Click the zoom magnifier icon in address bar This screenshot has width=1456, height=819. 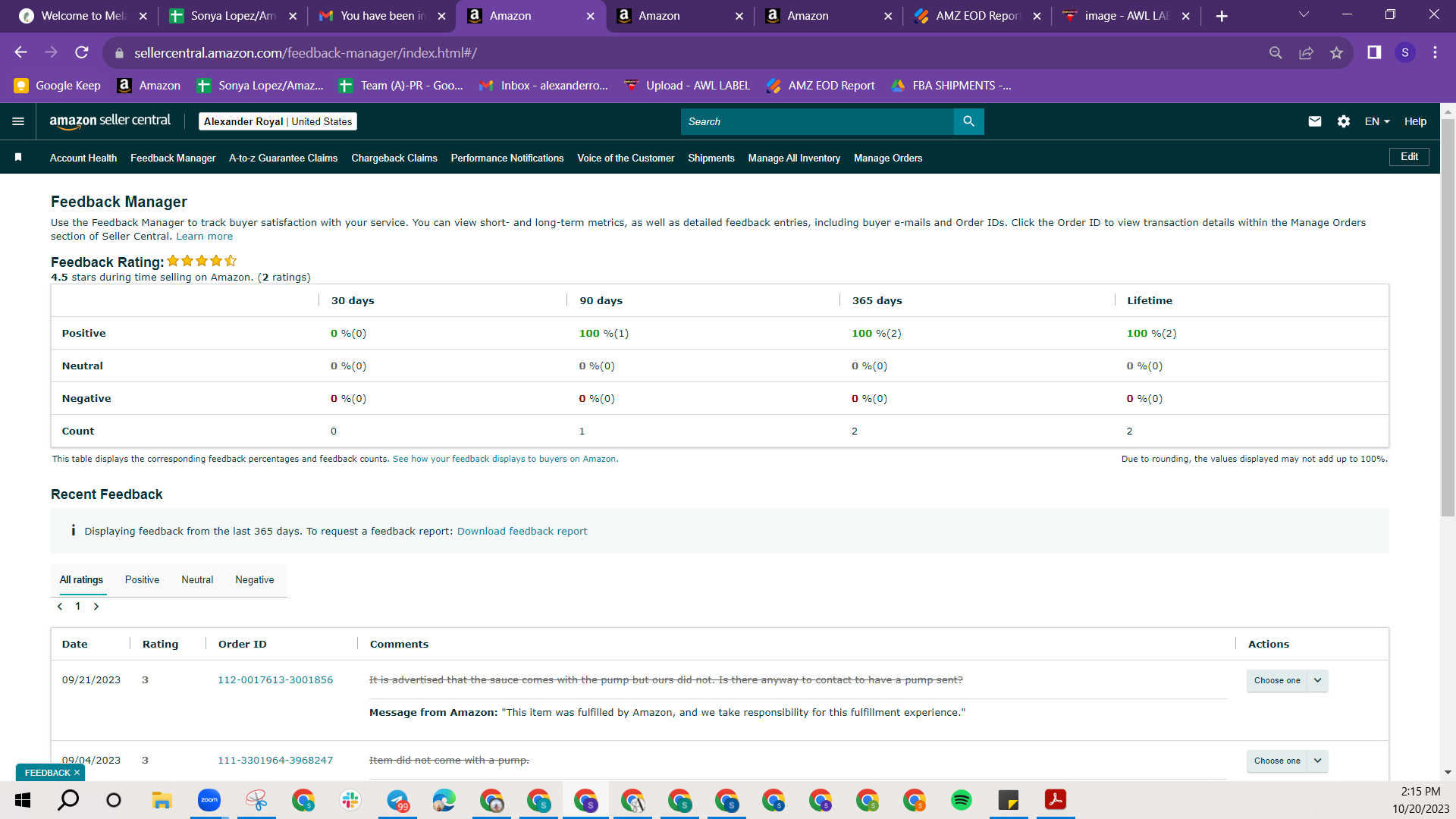pyautogui.click(x=1276, y=52)
